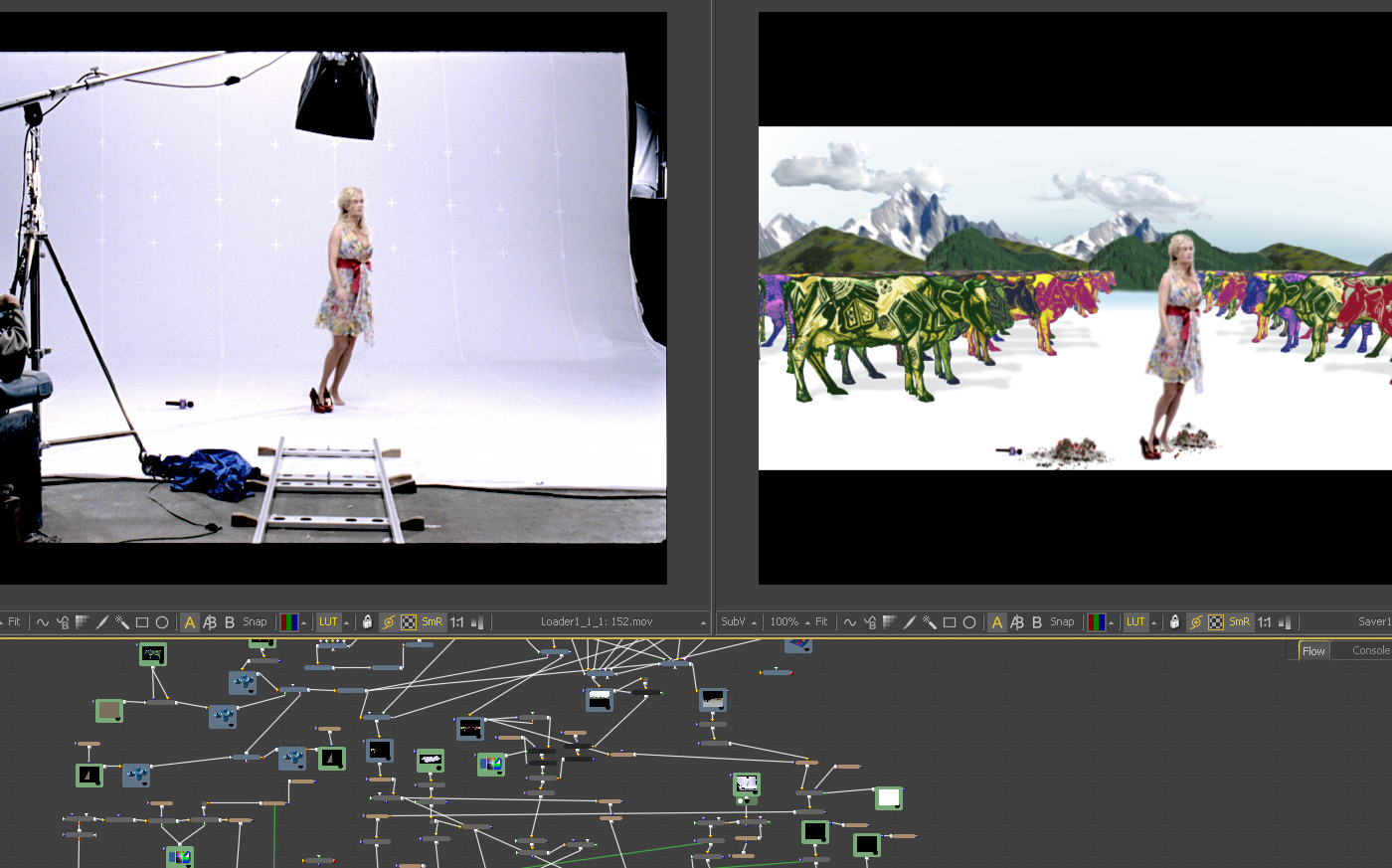The width and height of the screenshot is (1392, 868).
Task: Select the cloud thumbnail node in flow
Action: pos(431,760)
